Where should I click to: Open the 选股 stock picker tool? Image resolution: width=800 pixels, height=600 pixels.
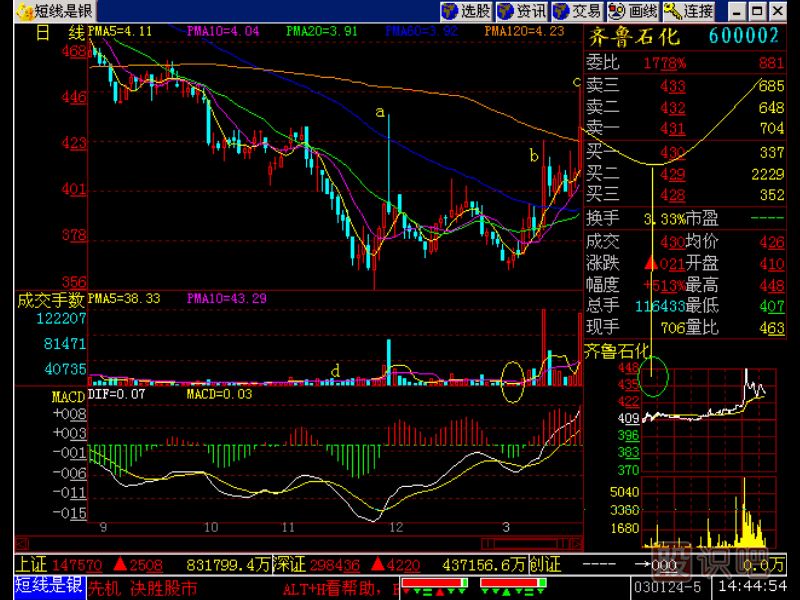click(467, 11)
